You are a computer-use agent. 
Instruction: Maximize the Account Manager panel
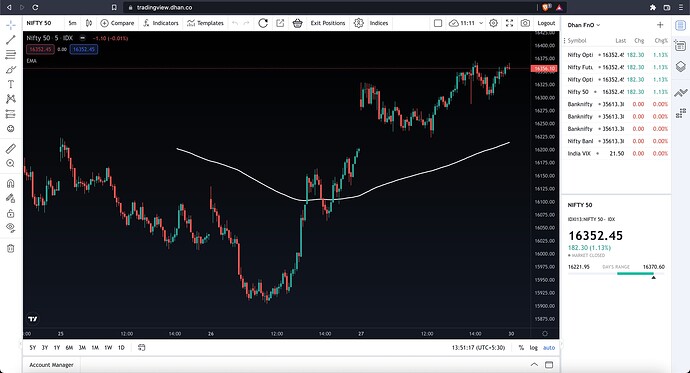[x=549, y=365]
